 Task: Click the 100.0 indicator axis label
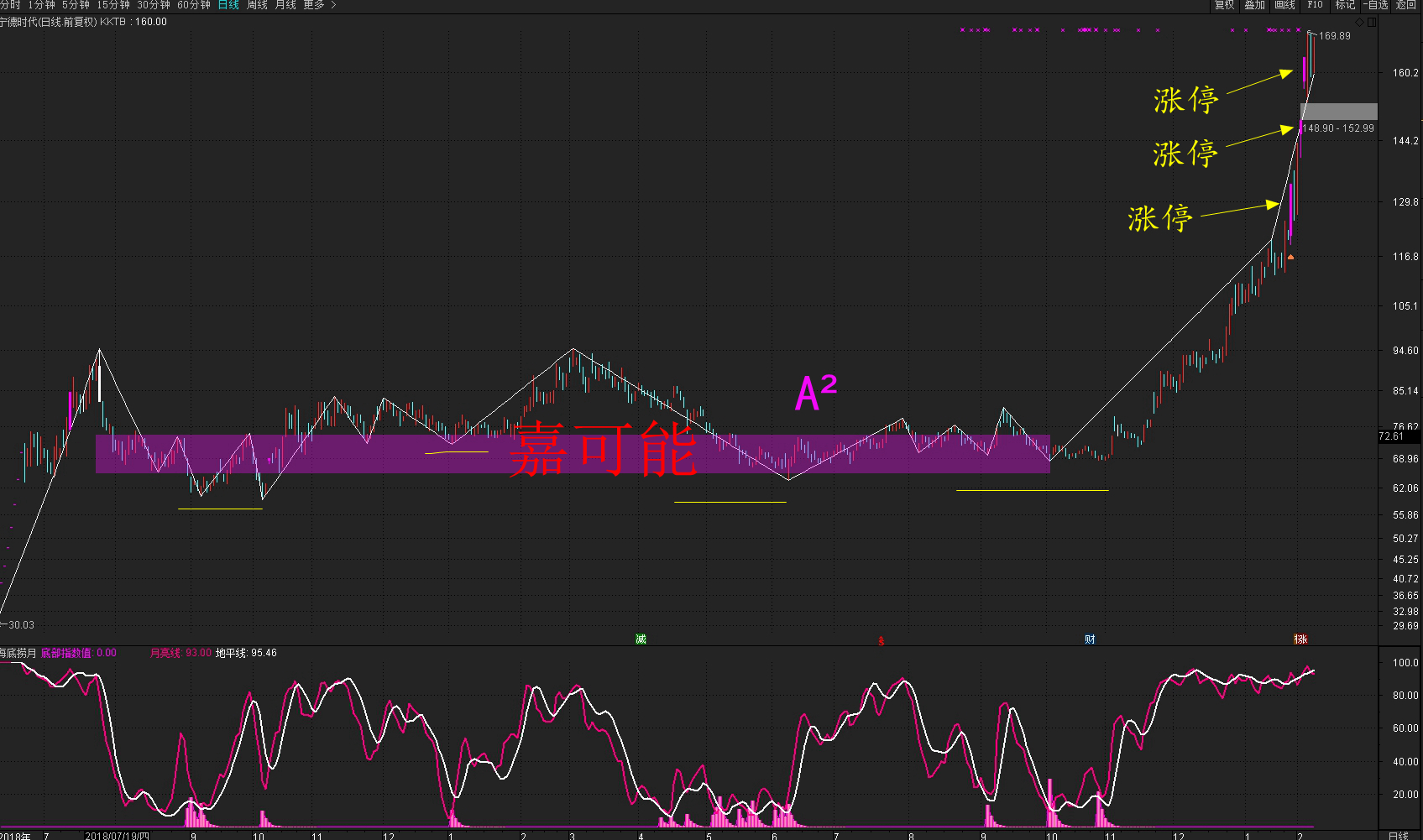click(1405, 663)
